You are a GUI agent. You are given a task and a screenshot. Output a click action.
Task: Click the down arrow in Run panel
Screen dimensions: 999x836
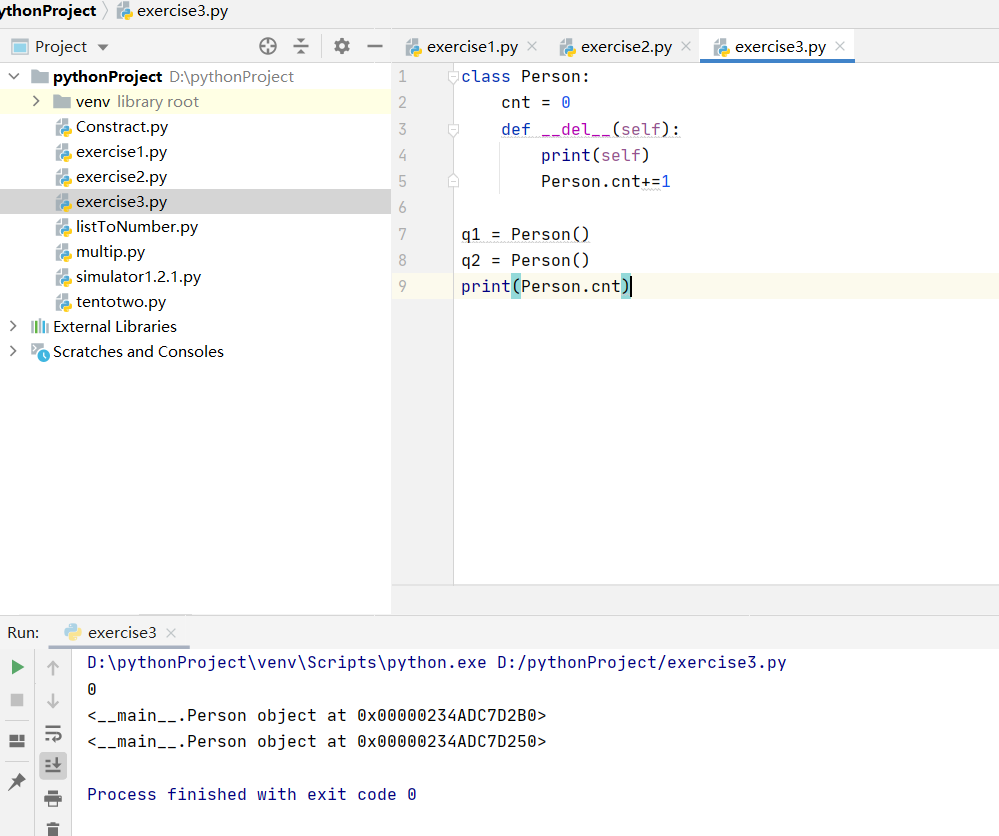coord(53,701)
